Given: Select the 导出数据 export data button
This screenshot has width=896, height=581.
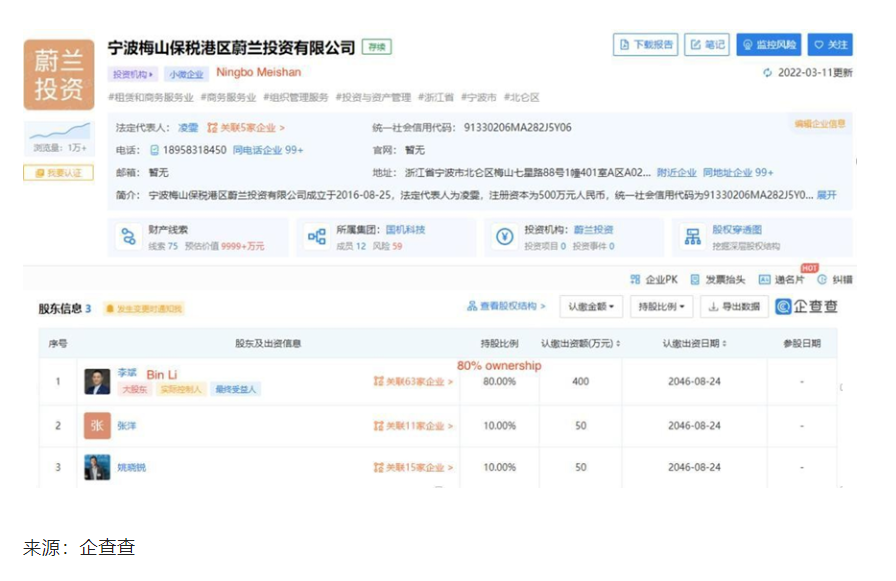Looking at the screenshot, I should [x=734, y=307].
